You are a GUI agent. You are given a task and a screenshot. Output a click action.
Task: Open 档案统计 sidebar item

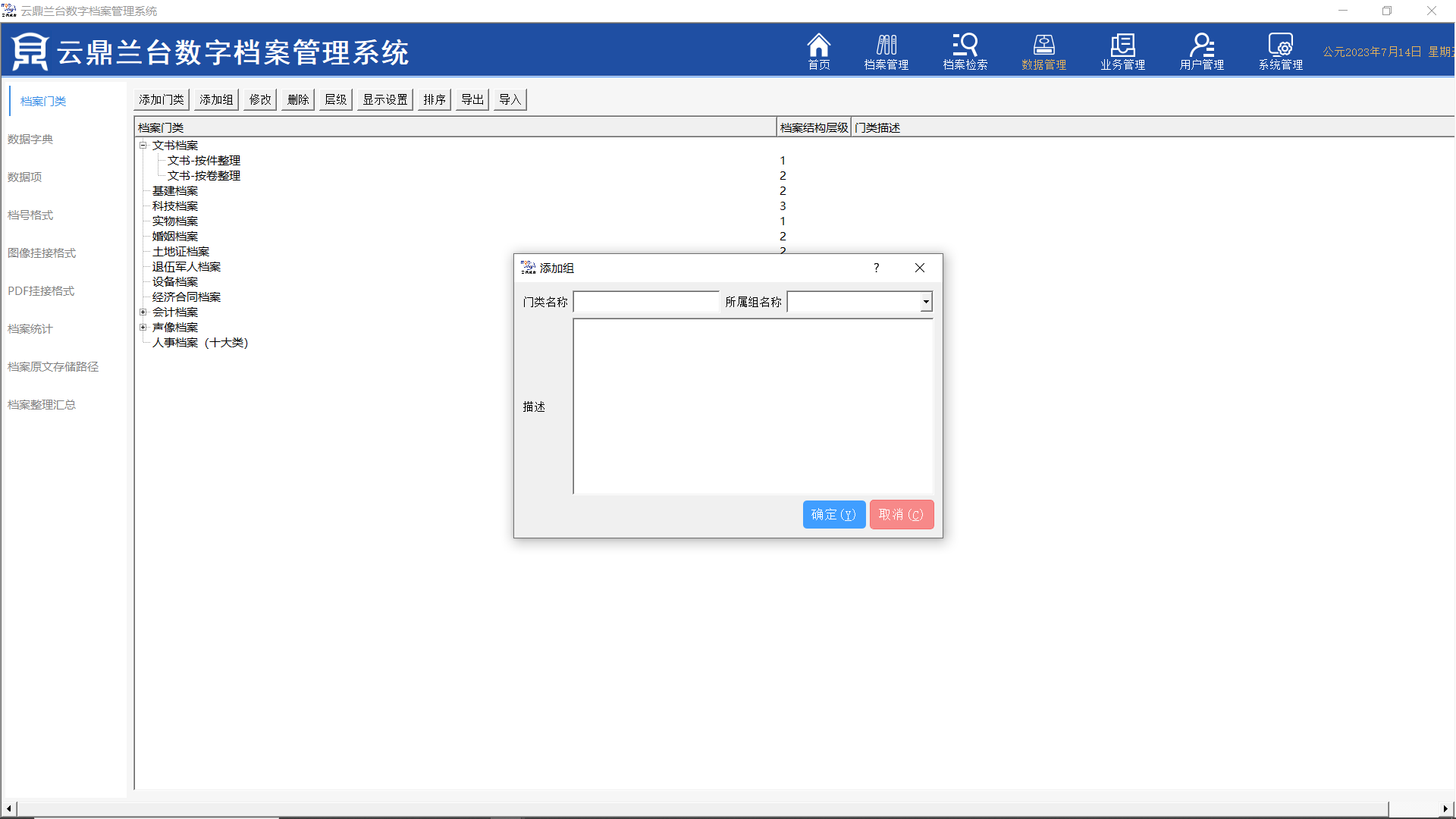(x=30, y=328)
